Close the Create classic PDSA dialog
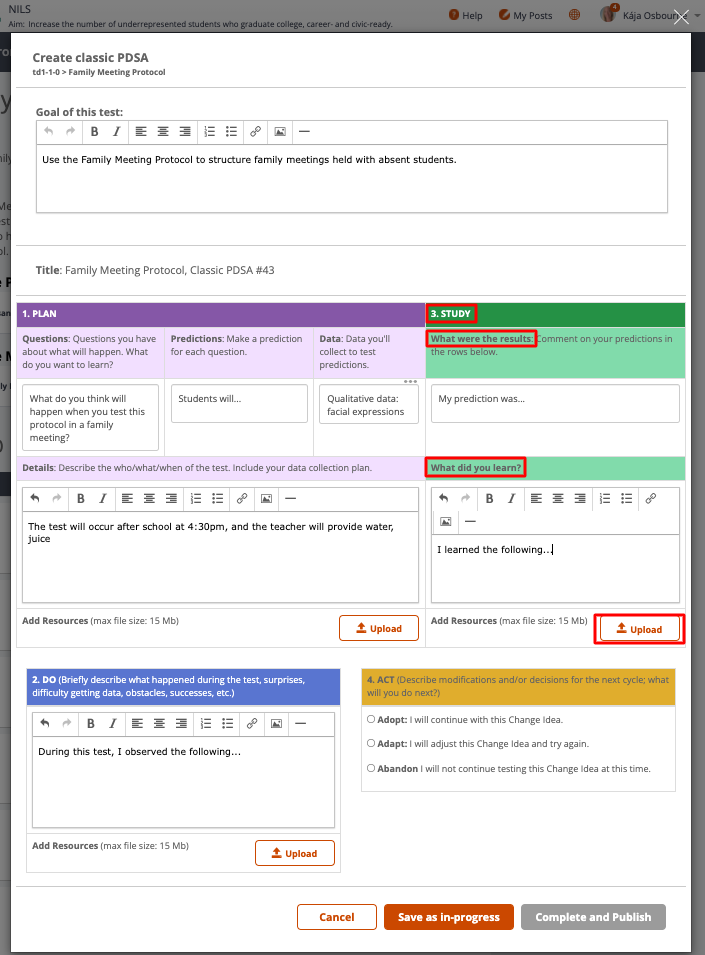This screenshot has height=955, width=705. click(x=681, y=17)
